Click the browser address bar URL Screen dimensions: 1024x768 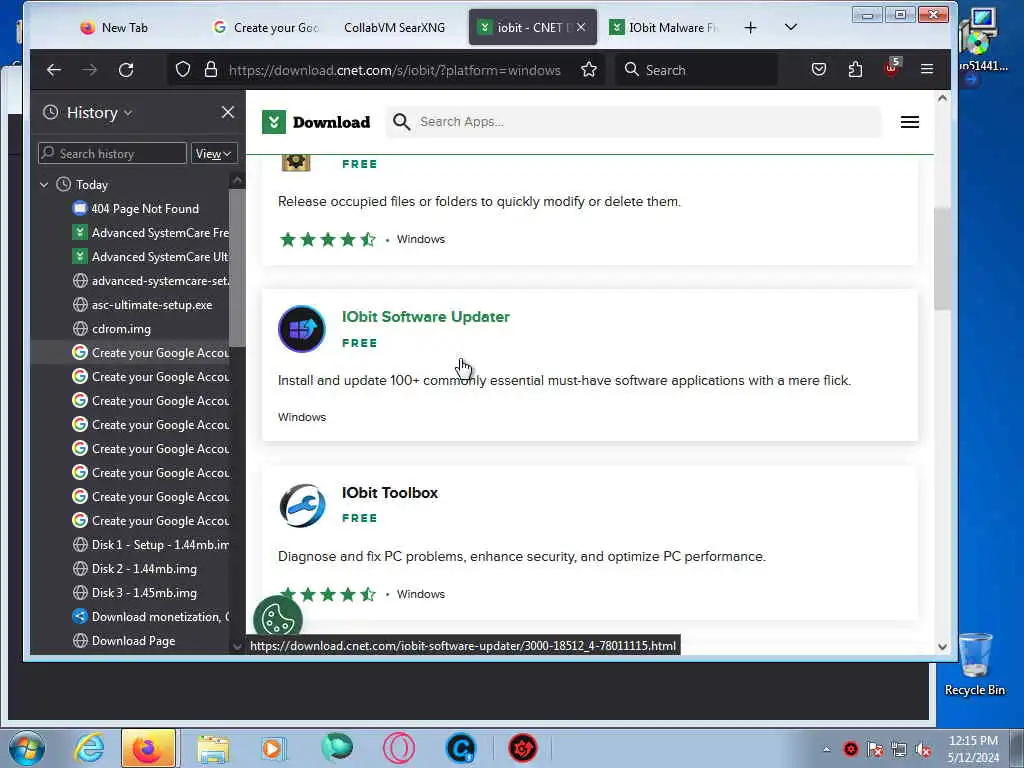point(394,70)
